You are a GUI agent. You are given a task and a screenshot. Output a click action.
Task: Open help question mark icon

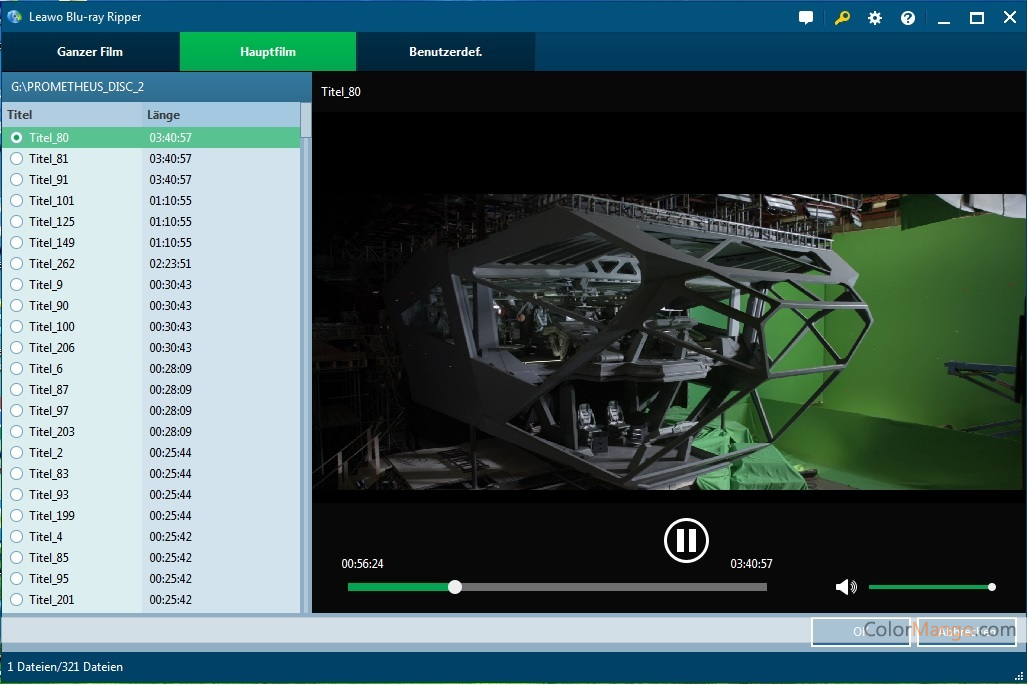pos(908,18)
